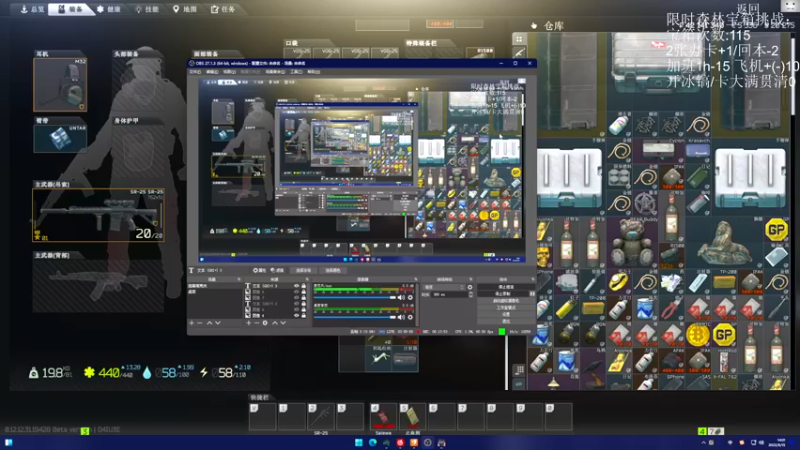Open transition properties gear icon
Viewport: 800px width, 450px height.
click(470, 287)
